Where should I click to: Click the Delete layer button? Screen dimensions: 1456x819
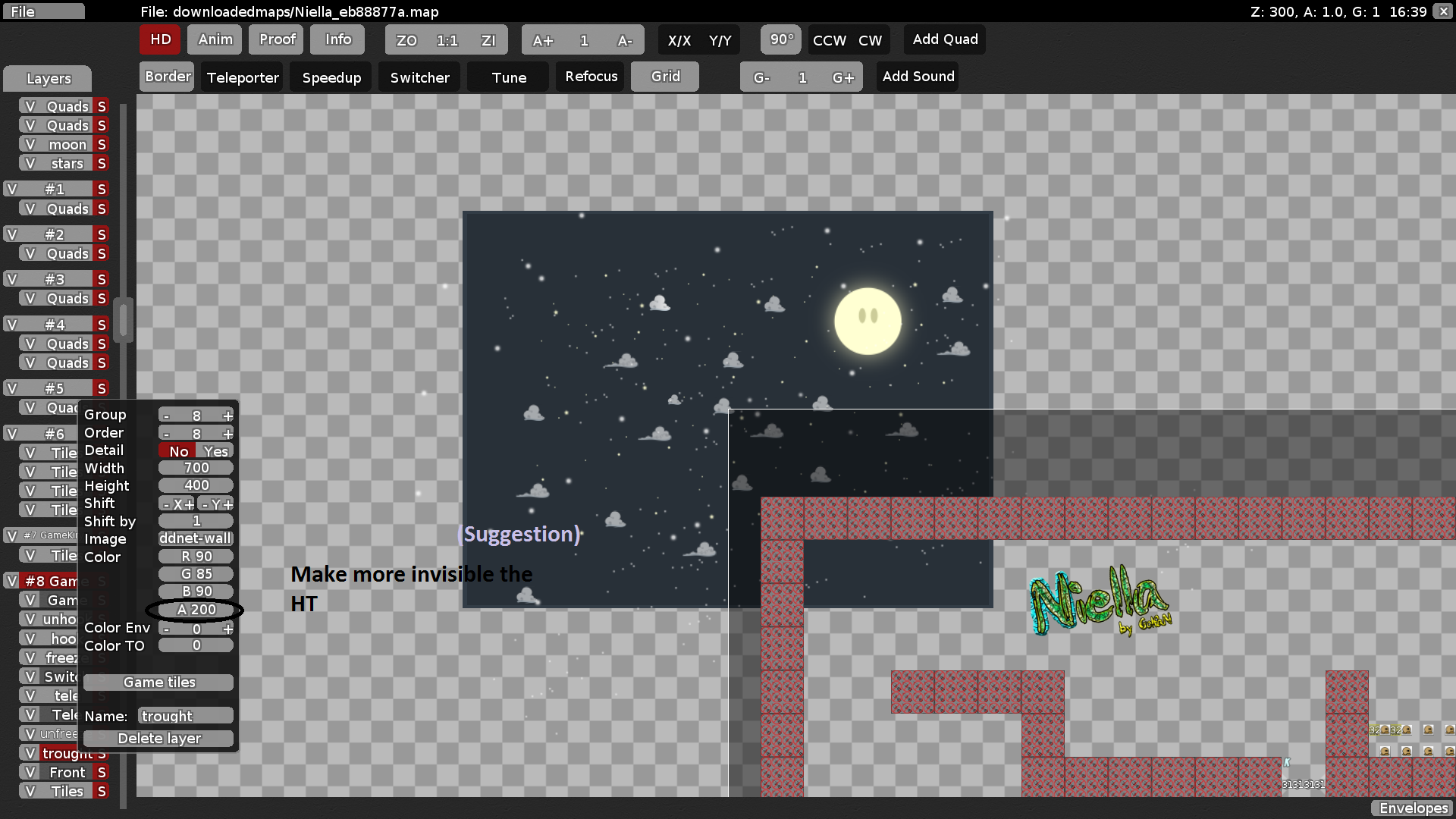(158, 738)
